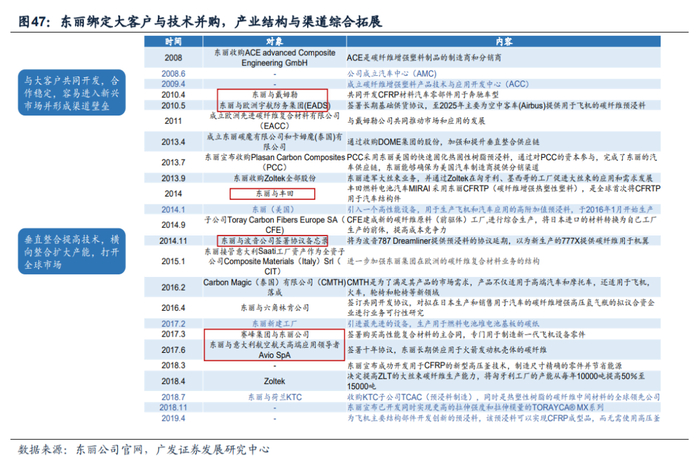This screenshot has width=700, height=469.
Task: Click the blue box starting 与大客户共同开发
Action: pos(72,93)
